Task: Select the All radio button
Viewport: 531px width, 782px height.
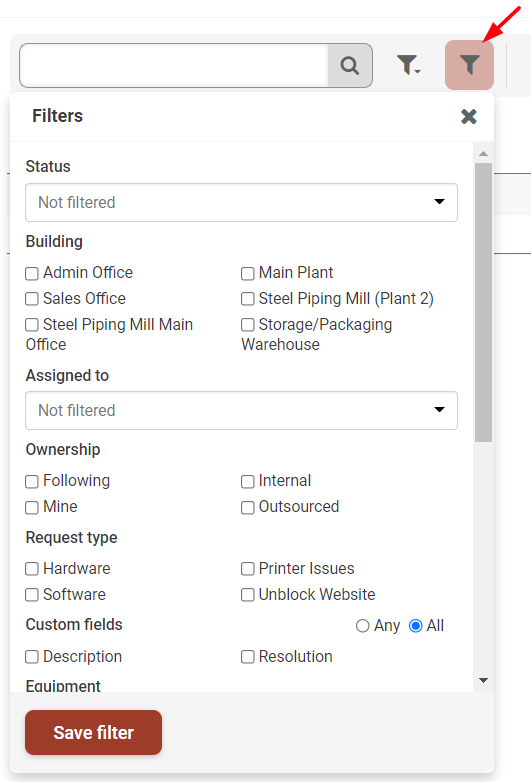Action: click(415, 626)
